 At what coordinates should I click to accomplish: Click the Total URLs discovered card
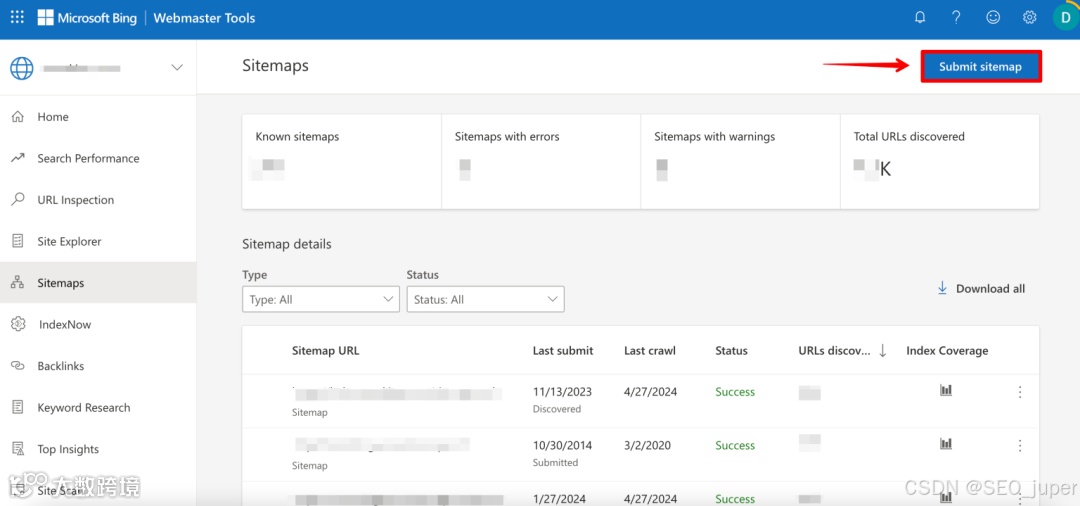pos(940,162)
